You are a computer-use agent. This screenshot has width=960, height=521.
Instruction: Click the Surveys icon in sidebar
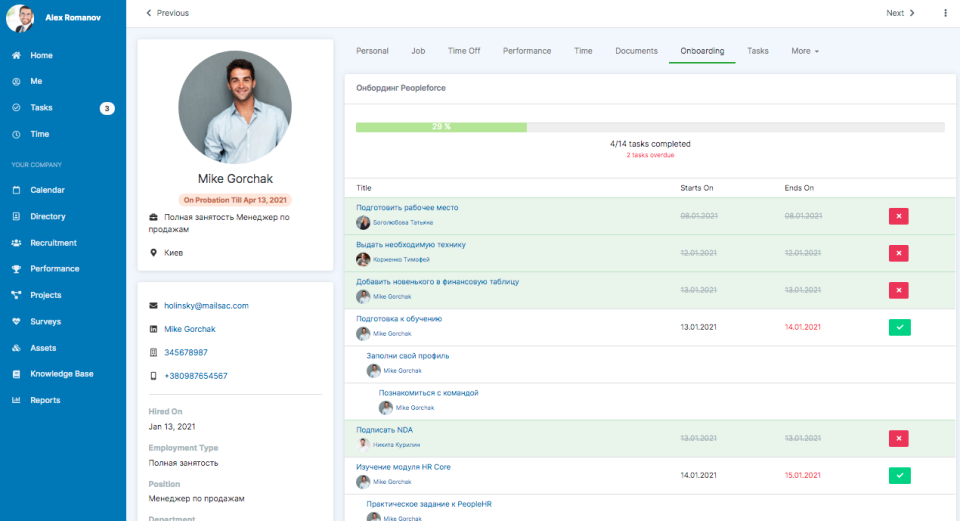(x=16, y=322)
